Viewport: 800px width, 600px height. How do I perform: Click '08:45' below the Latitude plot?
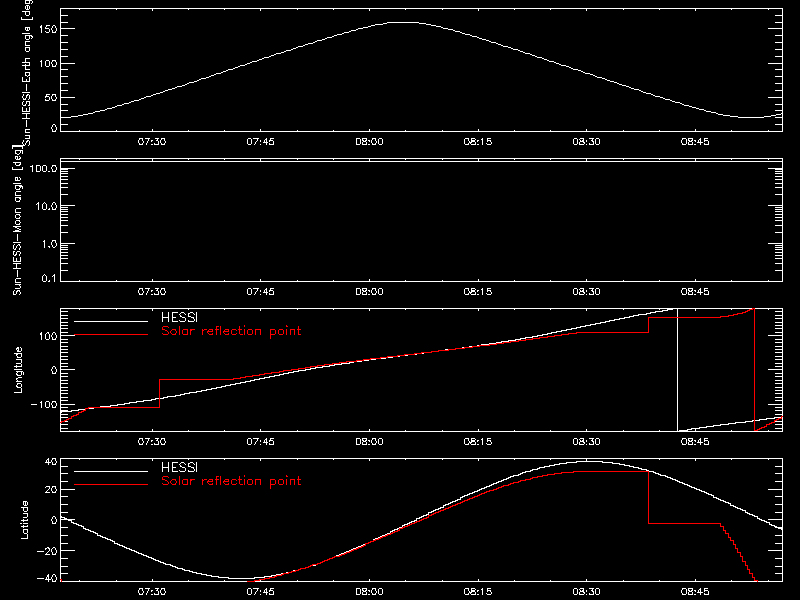[x=695, y=592]
